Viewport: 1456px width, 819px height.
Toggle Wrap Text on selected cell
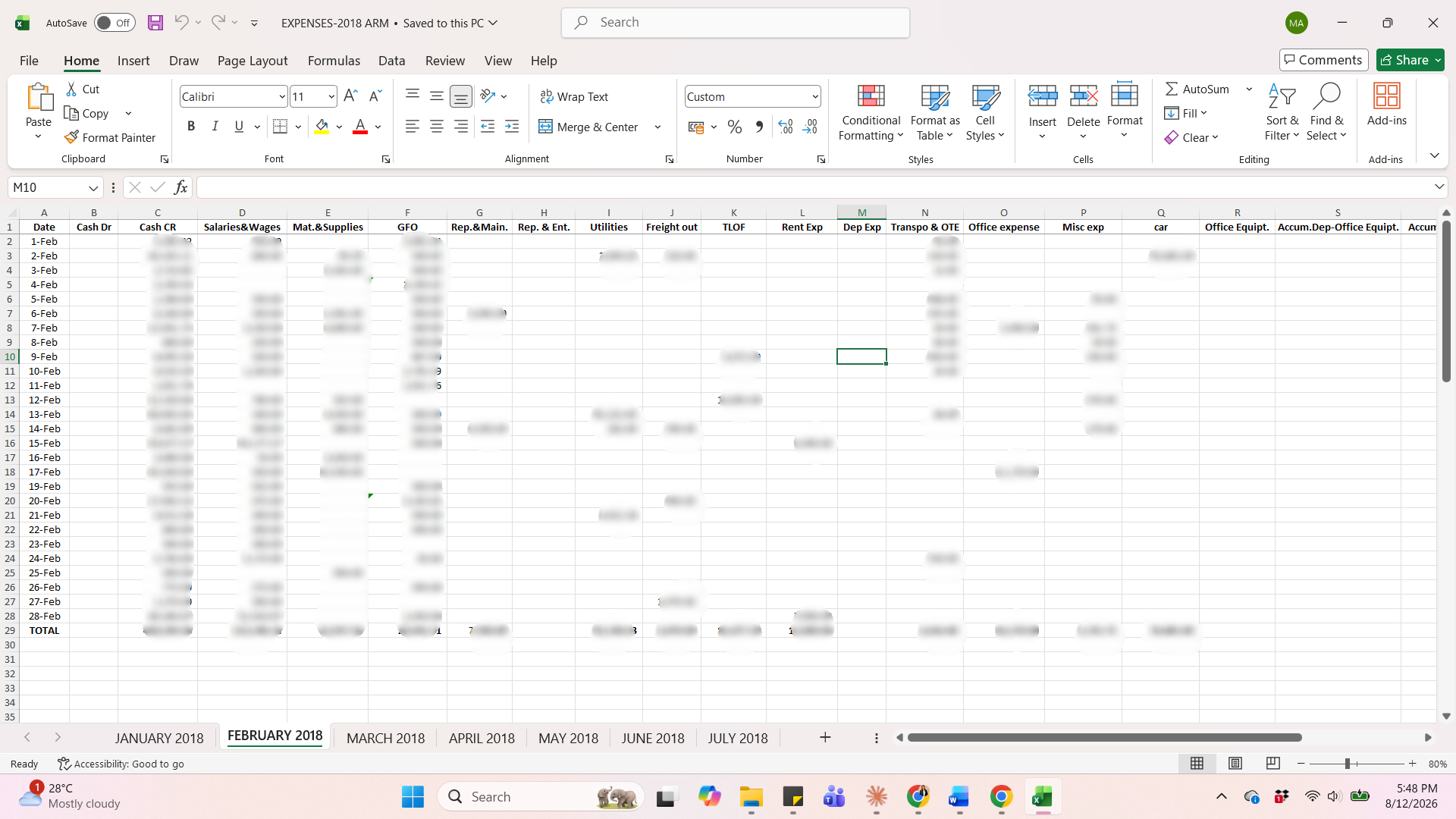[574, 96]
